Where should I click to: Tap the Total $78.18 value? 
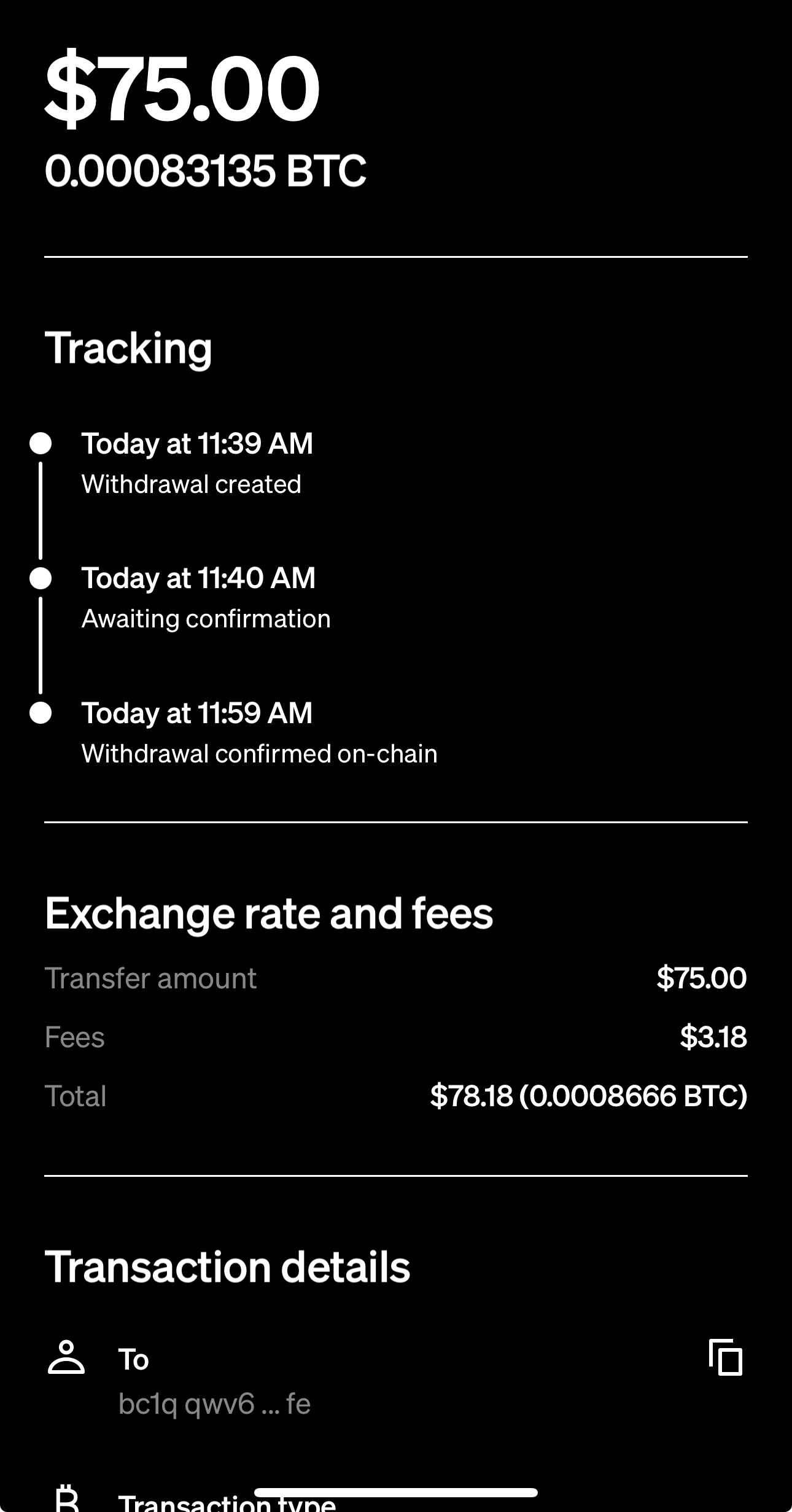[588, 1096]
